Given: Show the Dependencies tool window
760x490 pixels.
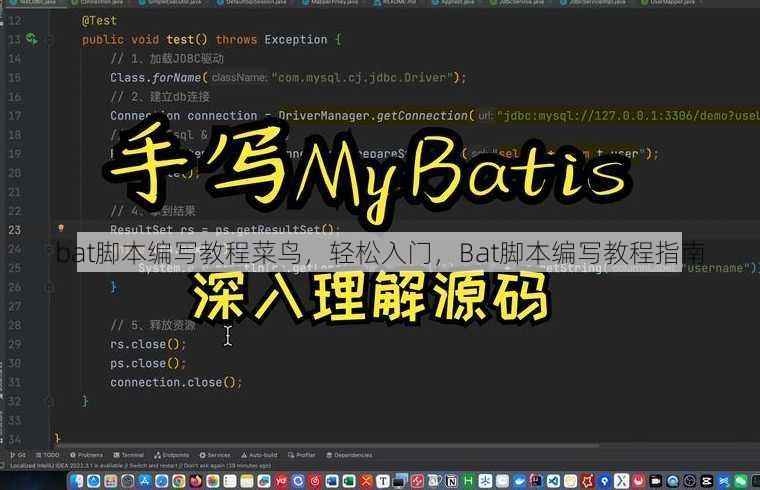Looking at the screenshot, I should click(349, 455).
